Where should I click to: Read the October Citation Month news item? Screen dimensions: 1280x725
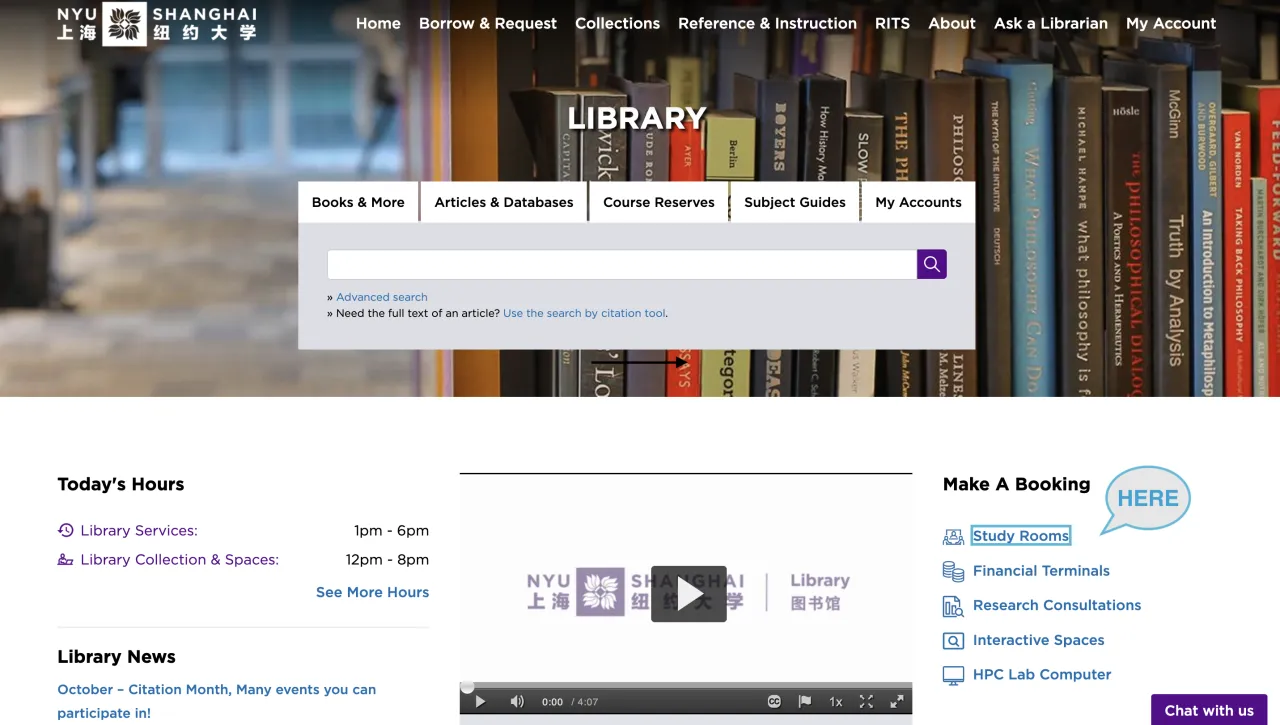[217, 701]
